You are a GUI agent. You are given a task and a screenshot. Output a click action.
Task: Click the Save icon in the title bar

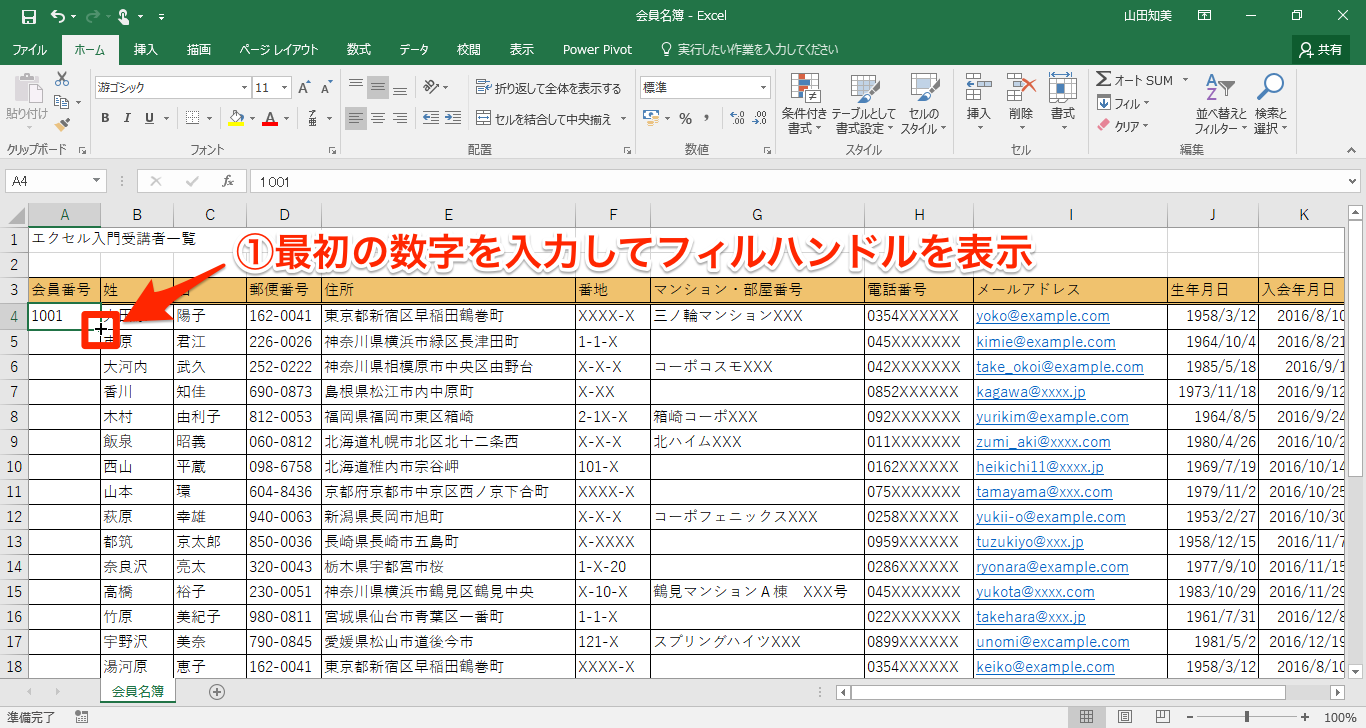tap(28, 16)
